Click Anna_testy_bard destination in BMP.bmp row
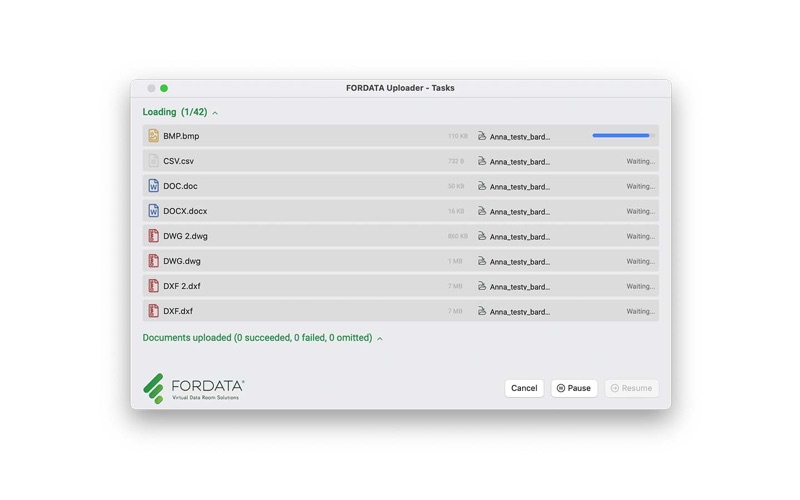The height and width of the screenshot is (500, 800). [x=520, y=137]
